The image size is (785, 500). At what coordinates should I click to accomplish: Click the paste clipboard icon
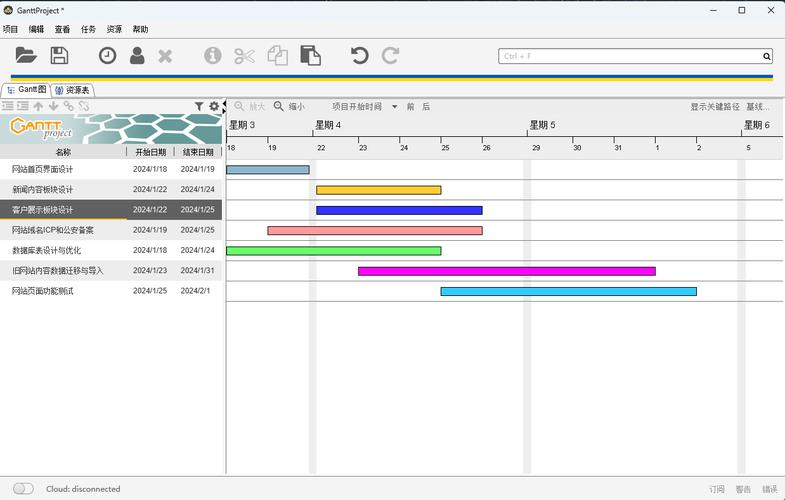tap(310, 56)
